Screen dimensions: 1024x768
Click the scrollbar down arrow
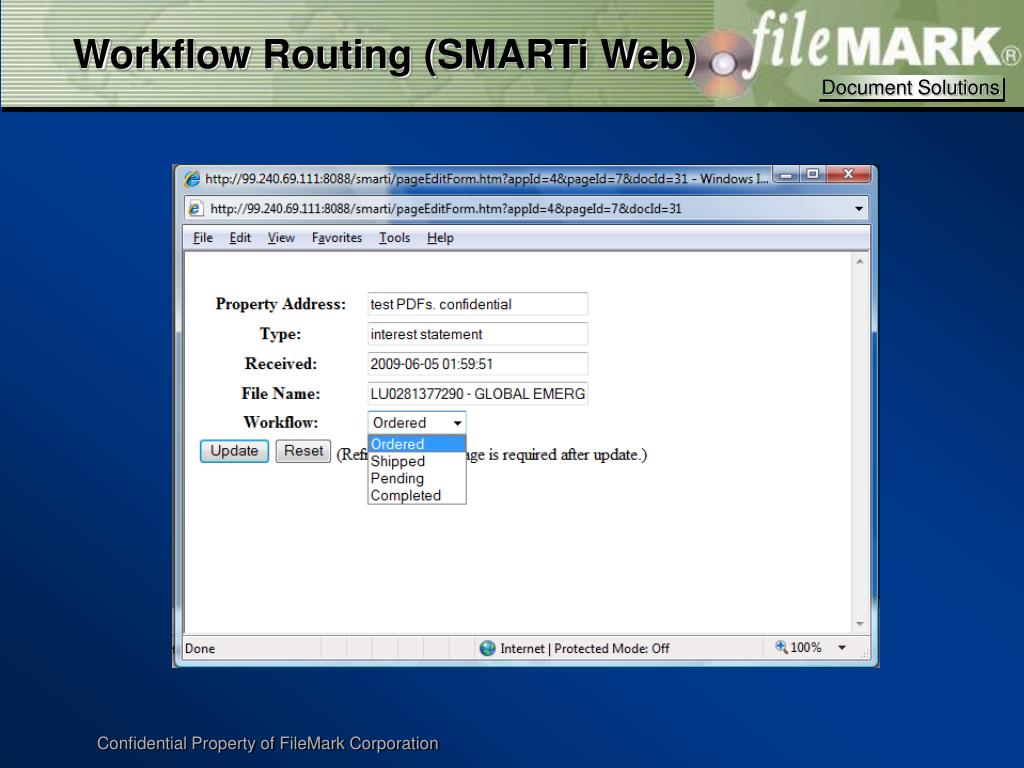(x=860, y=624)
